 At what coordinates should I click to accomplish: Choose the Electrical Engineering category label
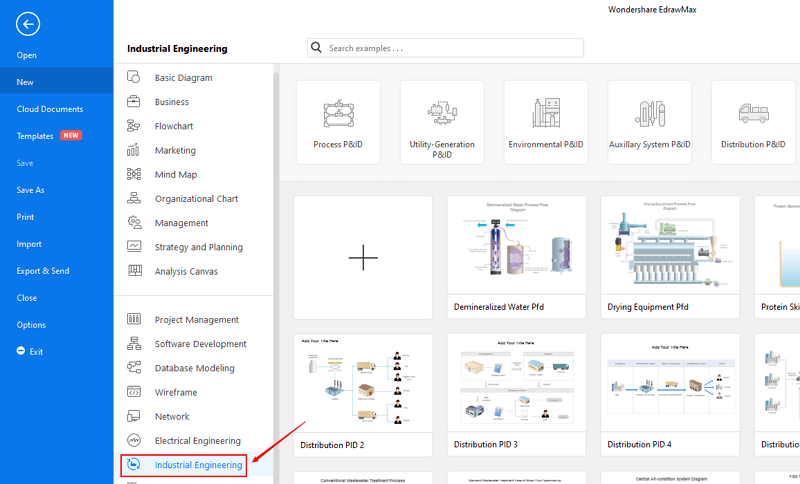click(x=198, y=441)
